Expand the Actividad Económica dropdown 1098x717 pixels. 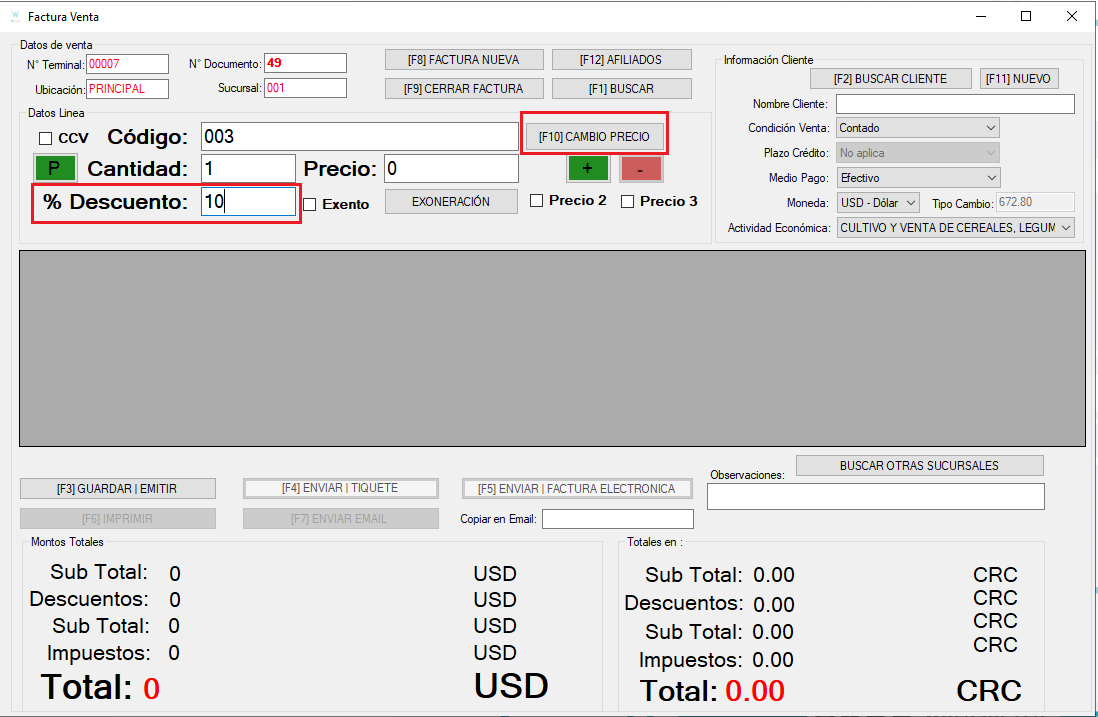[955, 228]
